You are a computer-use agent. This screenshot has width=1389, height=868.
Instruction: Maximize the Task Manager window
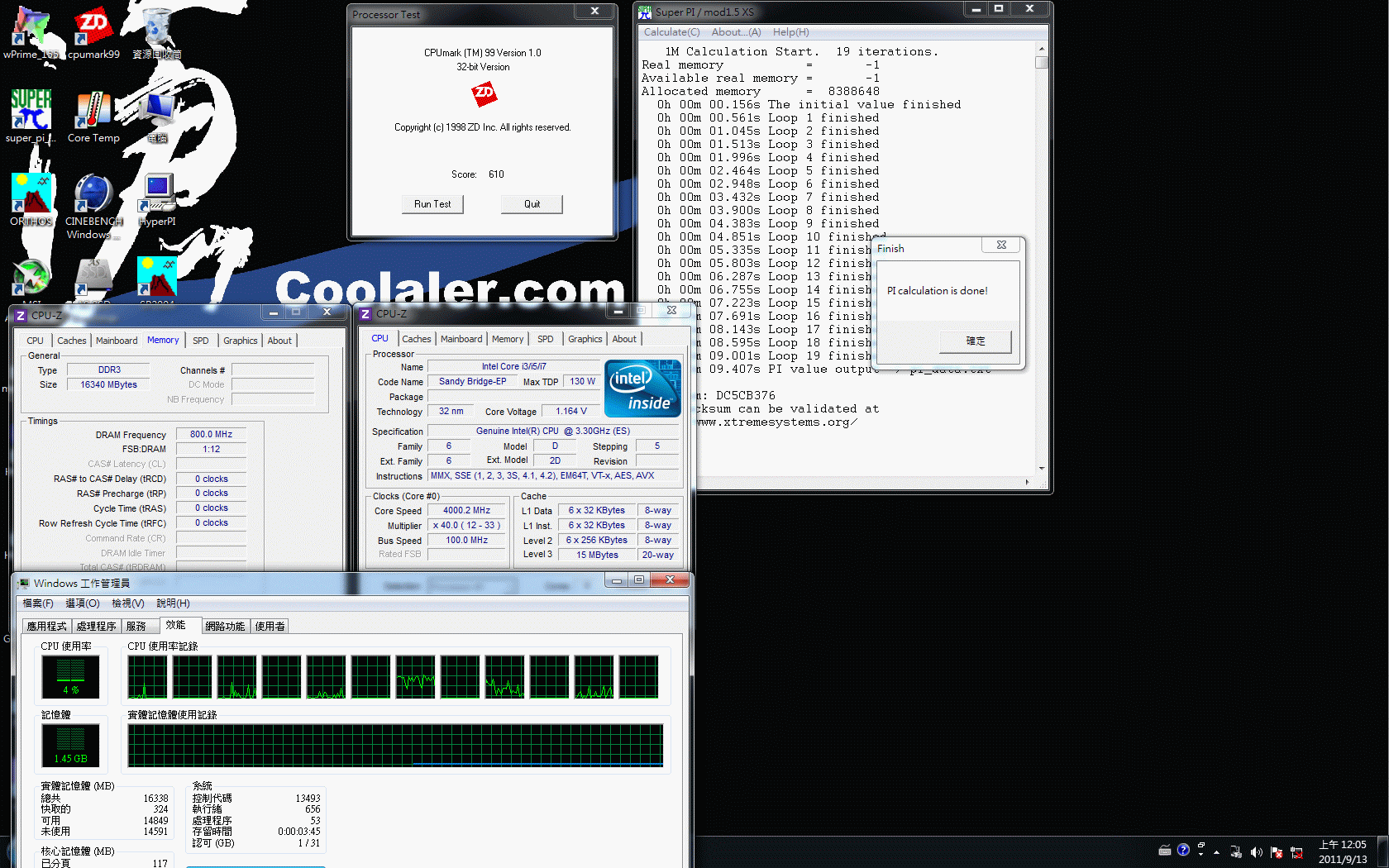pos(638,580)
